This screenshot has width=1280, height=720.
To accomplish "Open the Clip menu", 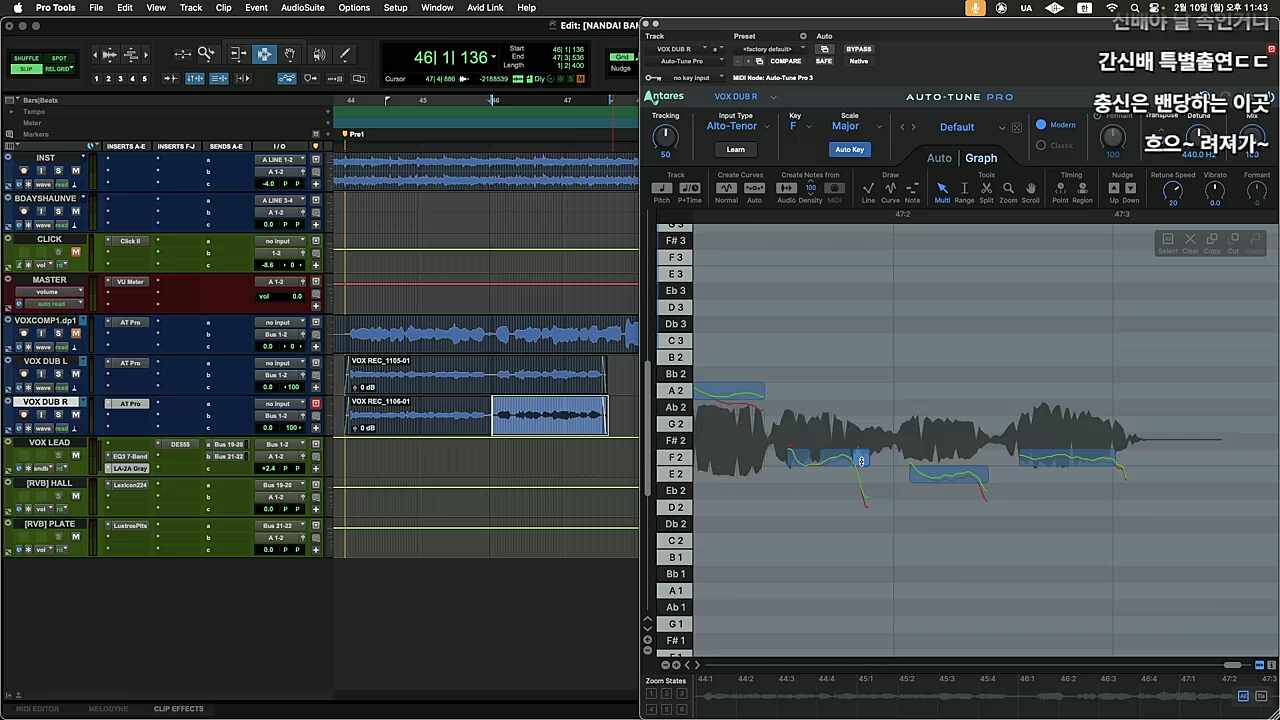I will (x=224, y=8).
